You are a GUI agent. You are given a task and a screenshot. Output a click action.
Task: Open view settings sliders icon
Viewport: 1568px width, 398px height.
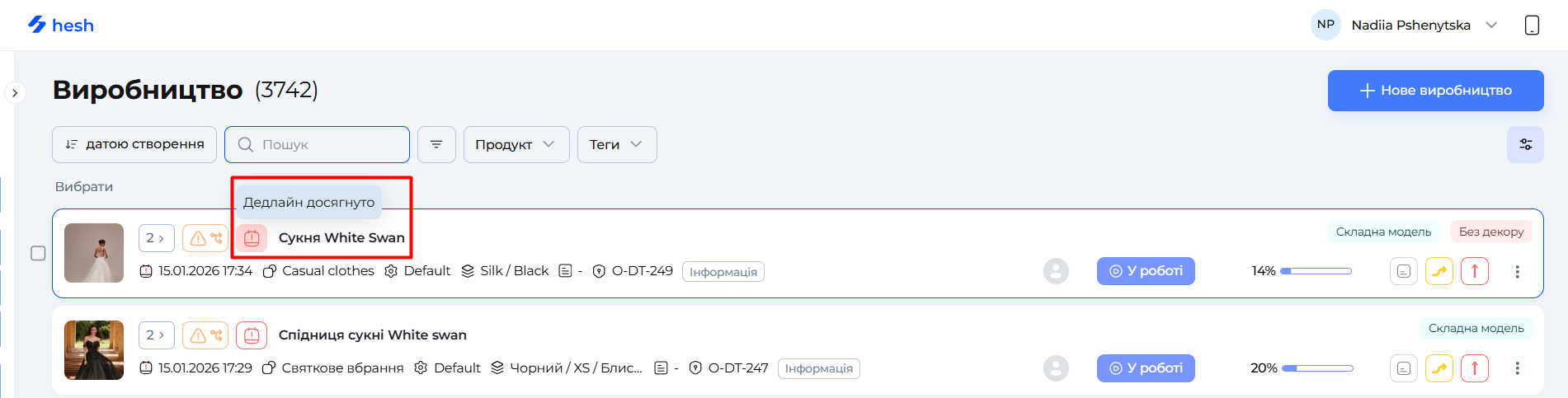pyautogui.click(x=1525, y=144)
